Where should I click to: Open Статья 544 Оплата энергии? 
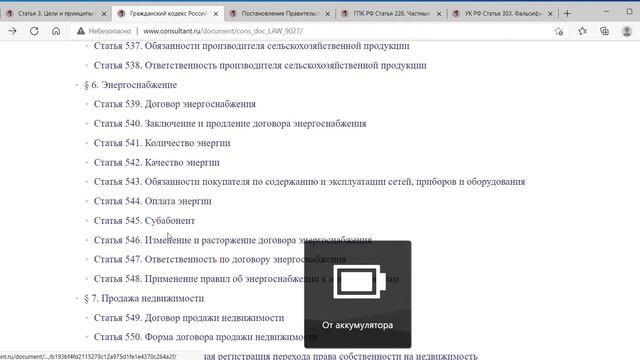click(x=153, y=201)
